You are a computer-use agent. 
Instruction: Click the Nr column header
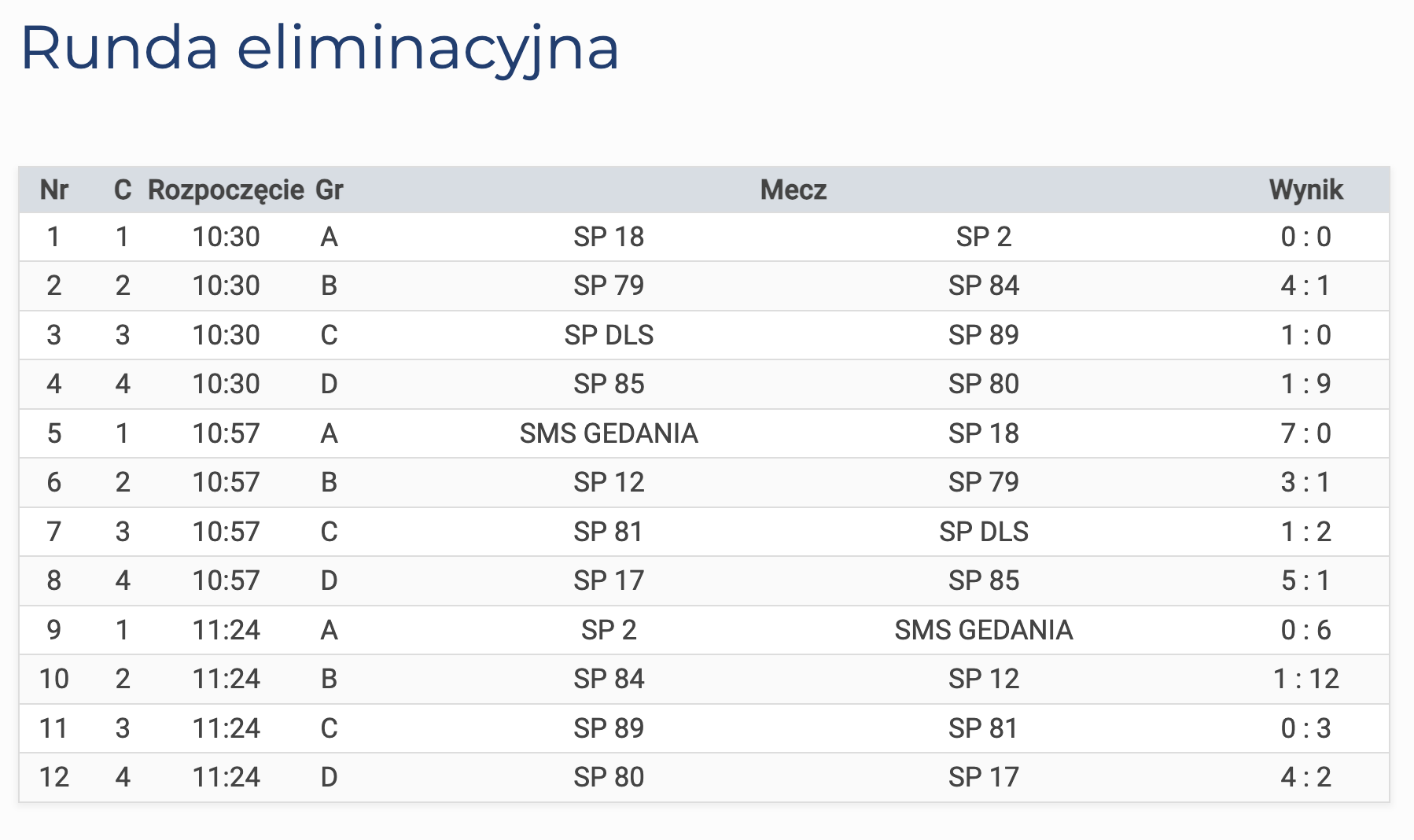coord(53,190)
